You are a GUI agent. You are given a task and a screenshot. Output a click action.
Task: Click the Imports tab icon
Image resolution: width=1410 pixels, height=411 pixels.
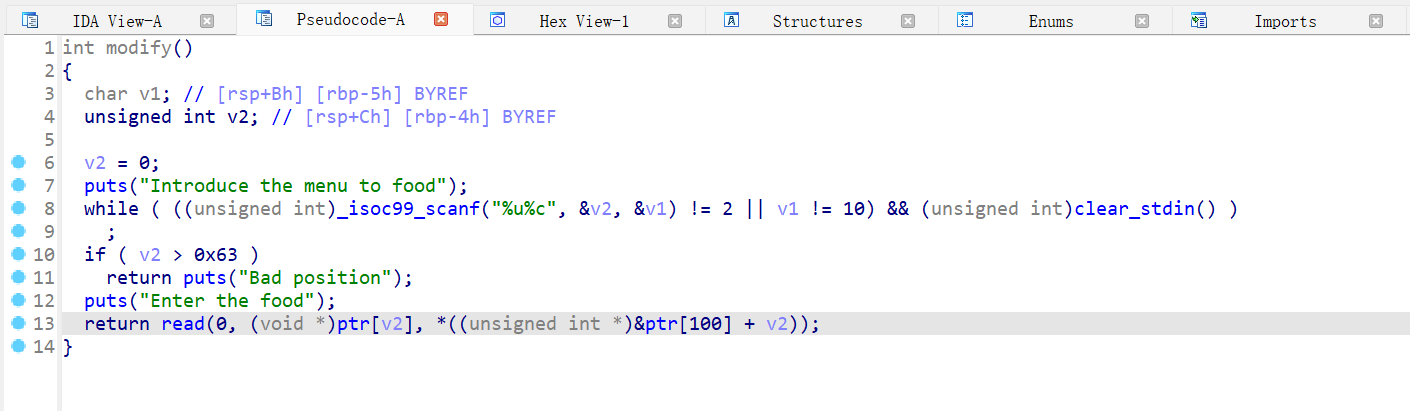1199,20
